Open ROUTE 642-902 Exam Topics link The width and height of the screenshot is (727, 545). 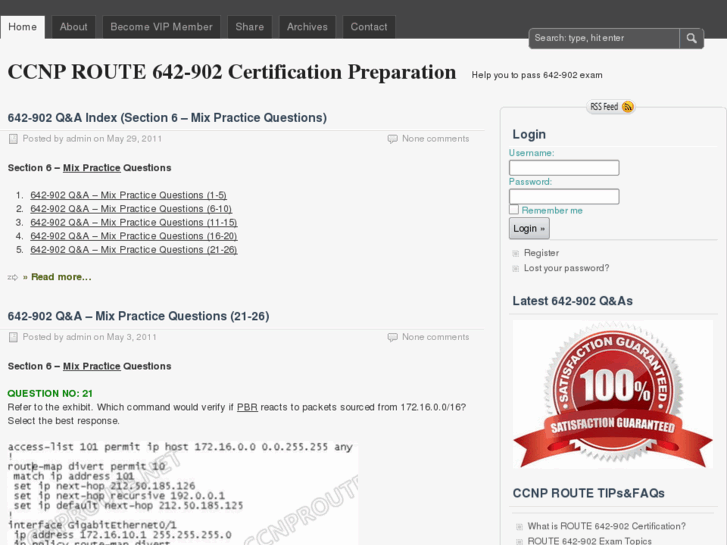point(589,541)
